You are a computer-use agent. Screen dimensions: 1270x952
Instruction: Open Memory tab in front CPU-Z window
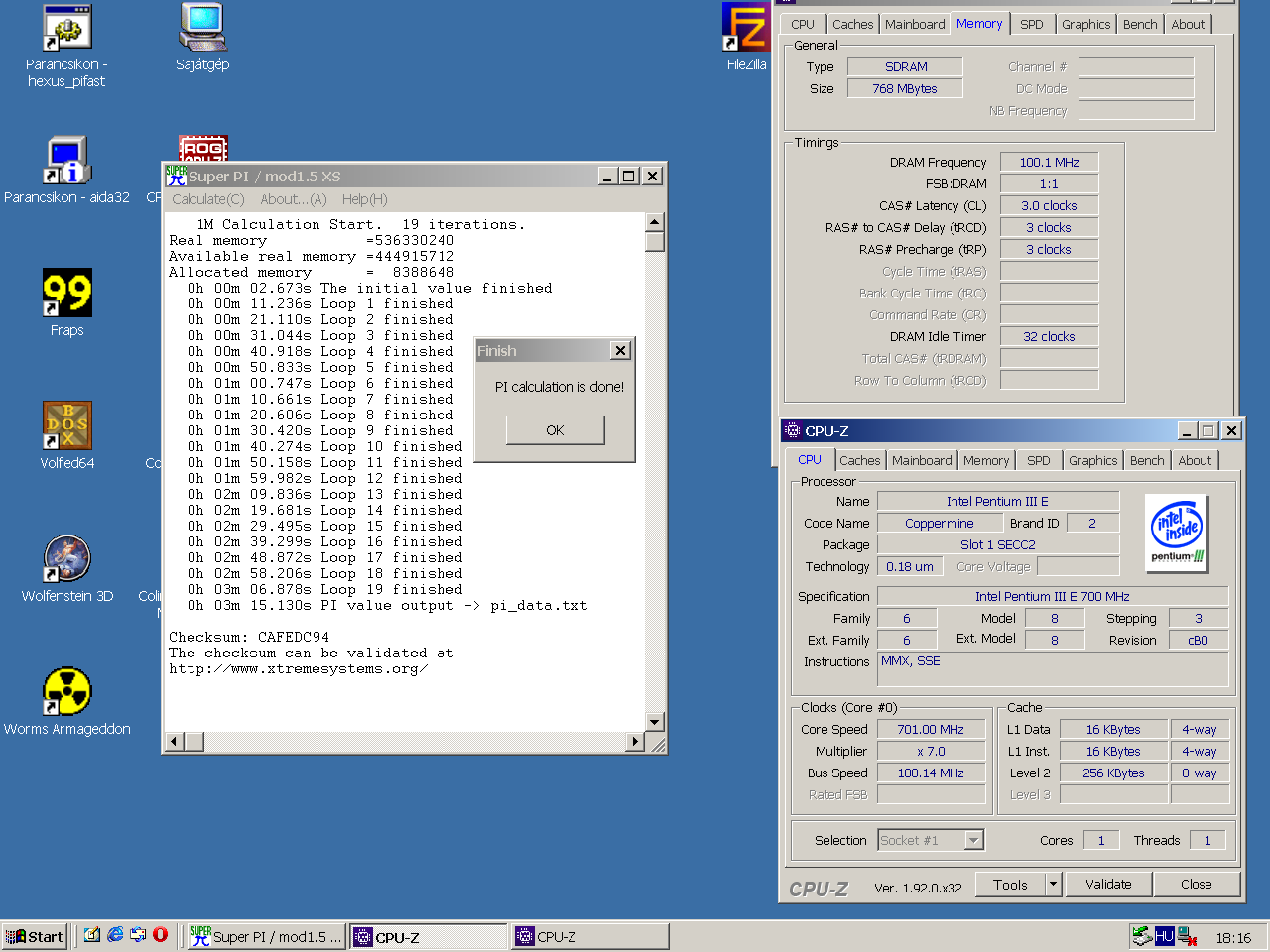[986, 460]
